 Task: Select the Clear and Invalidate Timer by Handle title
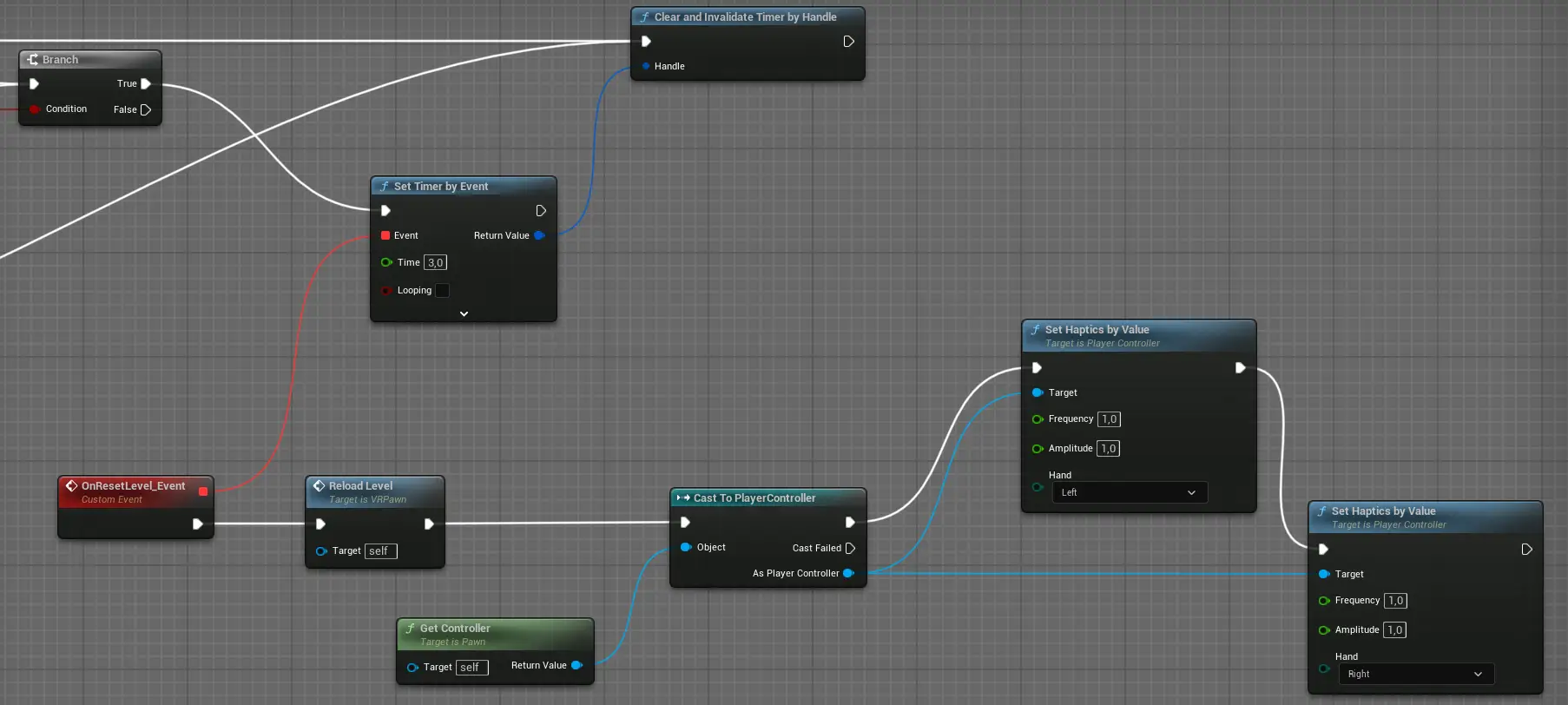745,17
